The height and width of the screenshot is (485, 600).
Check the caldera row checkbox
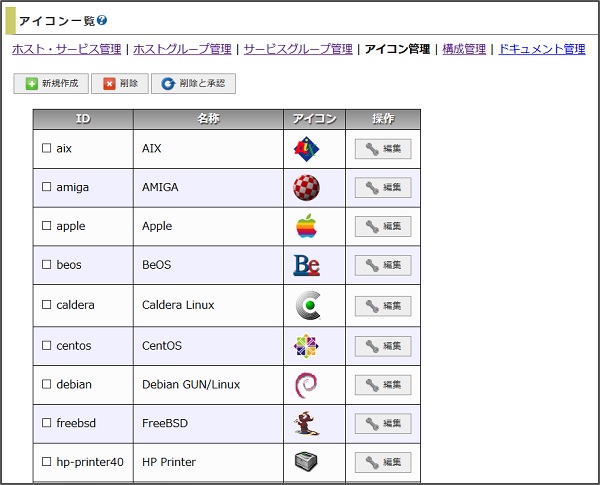point(46,304)
